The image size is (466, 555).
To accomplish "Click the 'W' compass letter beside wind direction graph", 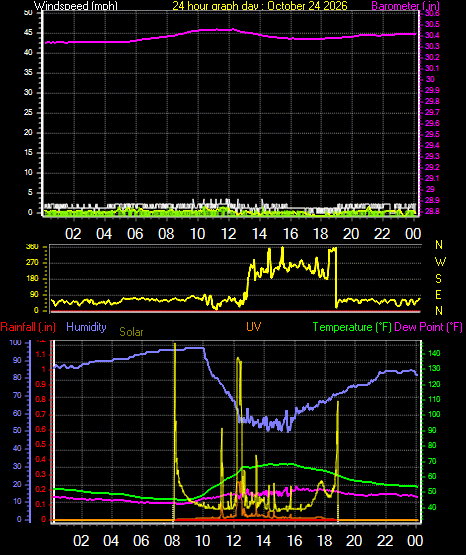I will point(440,262).
